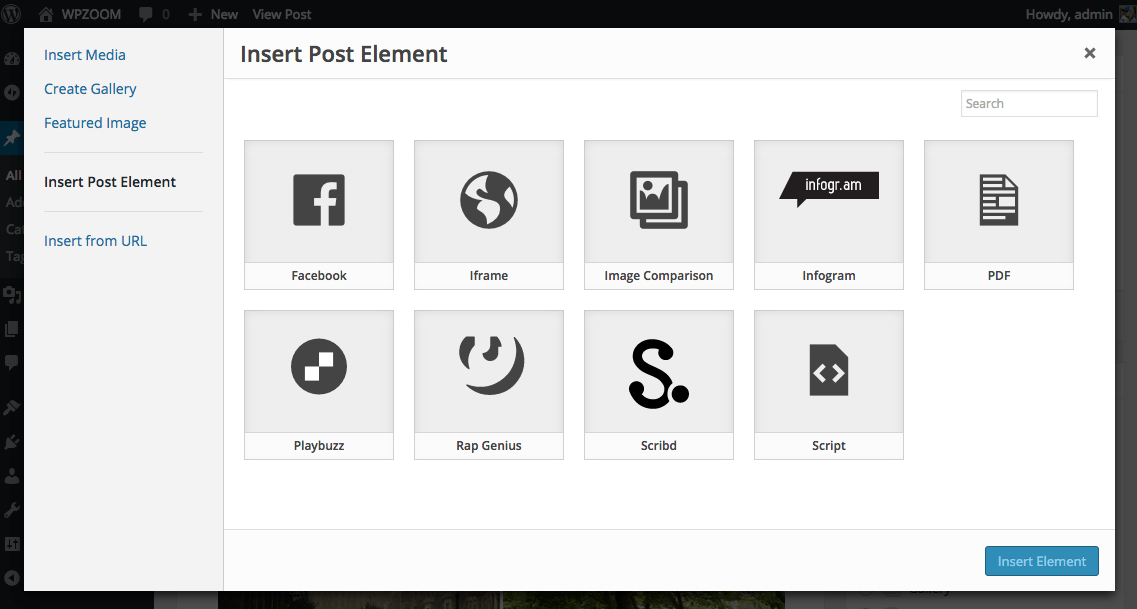The image size is (1137, 609).
Task: Focus the Search elements field
Action: tap(1029, 104)
